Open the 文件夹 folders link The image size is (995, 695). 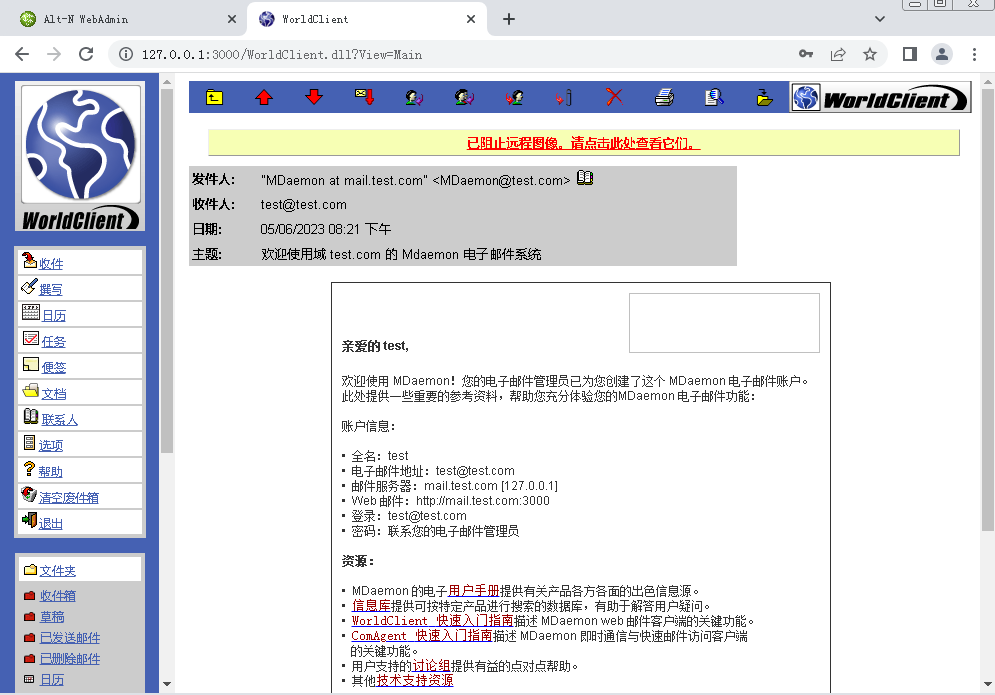pyautogui.click(x=58, y=571)
